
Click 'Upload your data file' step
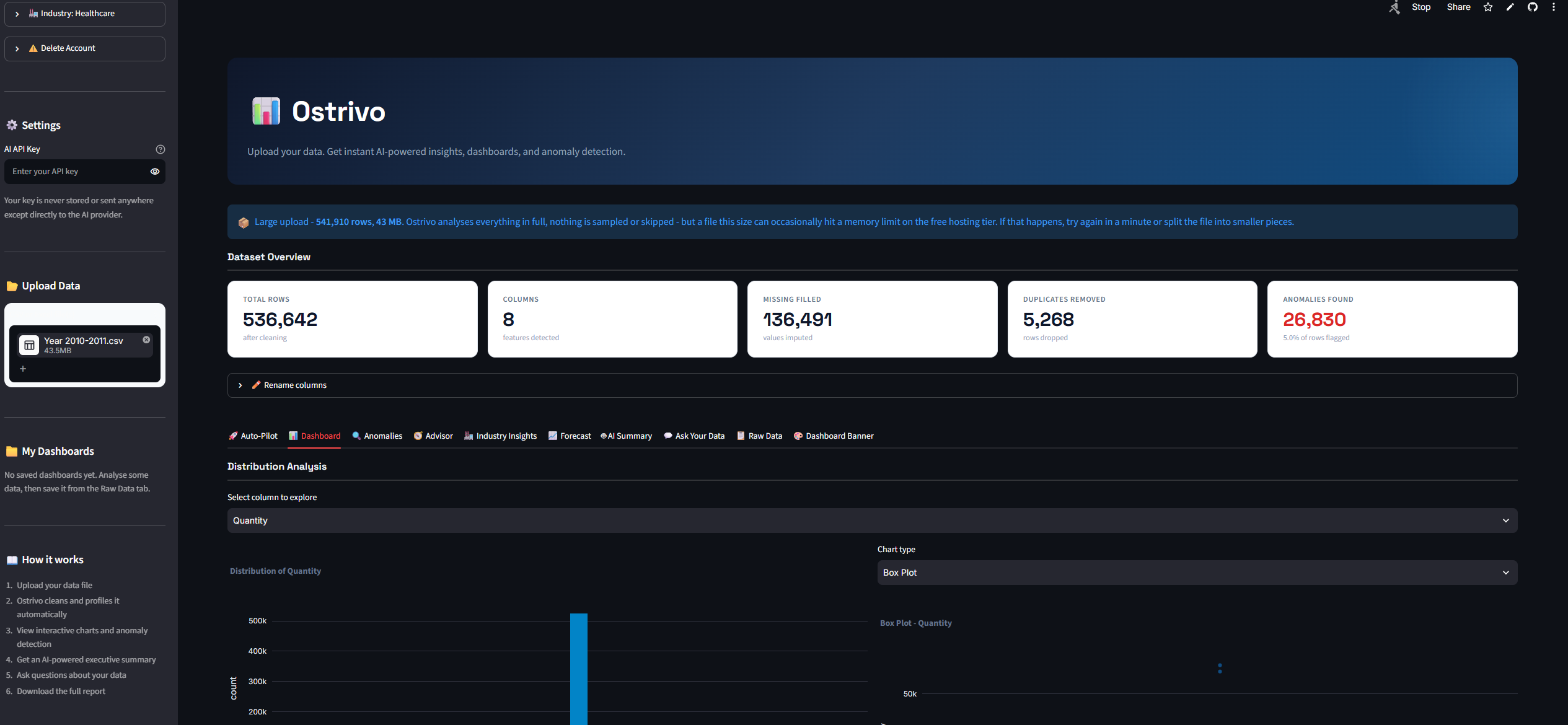(55, 586)
